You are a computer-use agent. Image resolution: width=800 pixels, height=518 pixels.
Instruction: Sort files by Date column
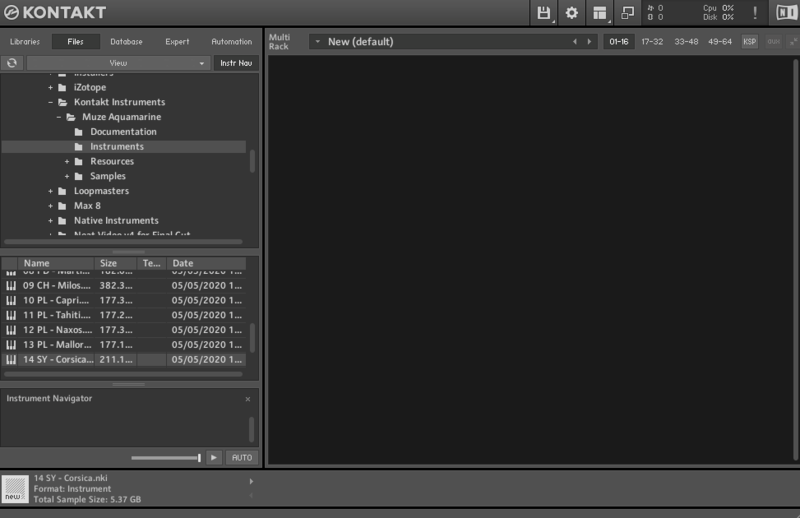point(207,263)
